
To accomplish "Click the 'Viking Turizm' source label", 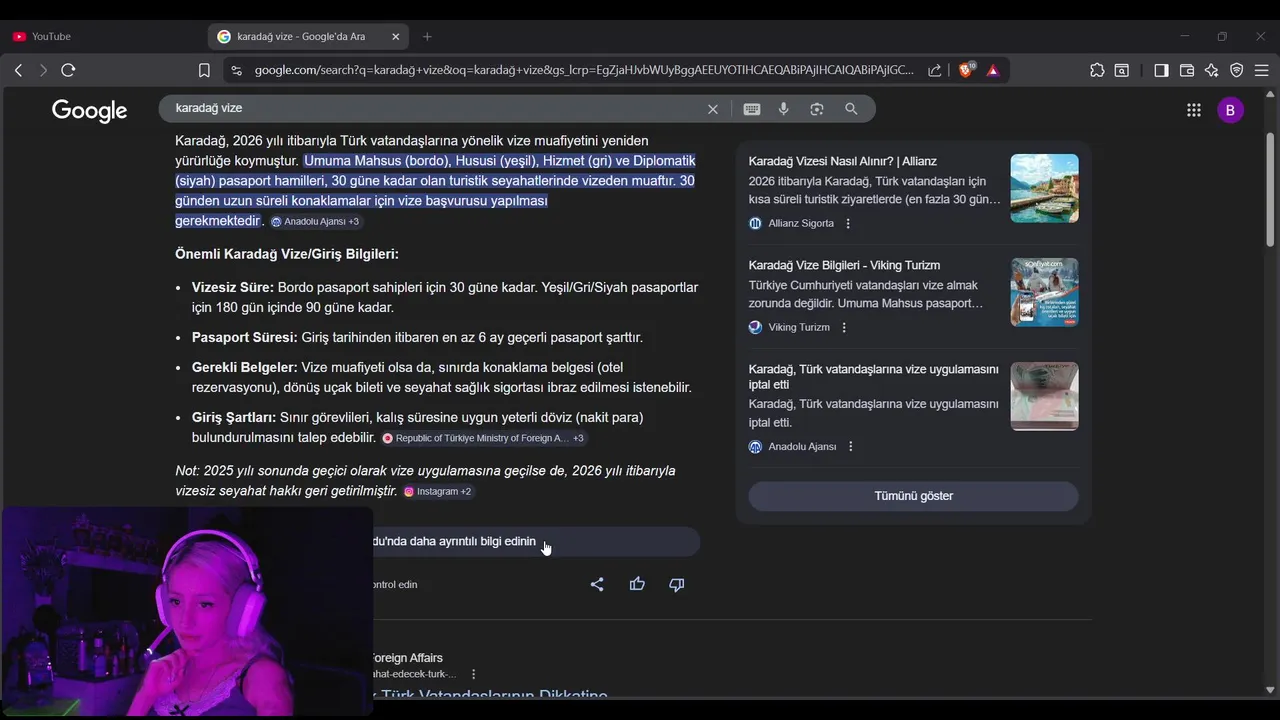I will click(x=799, y=327).
